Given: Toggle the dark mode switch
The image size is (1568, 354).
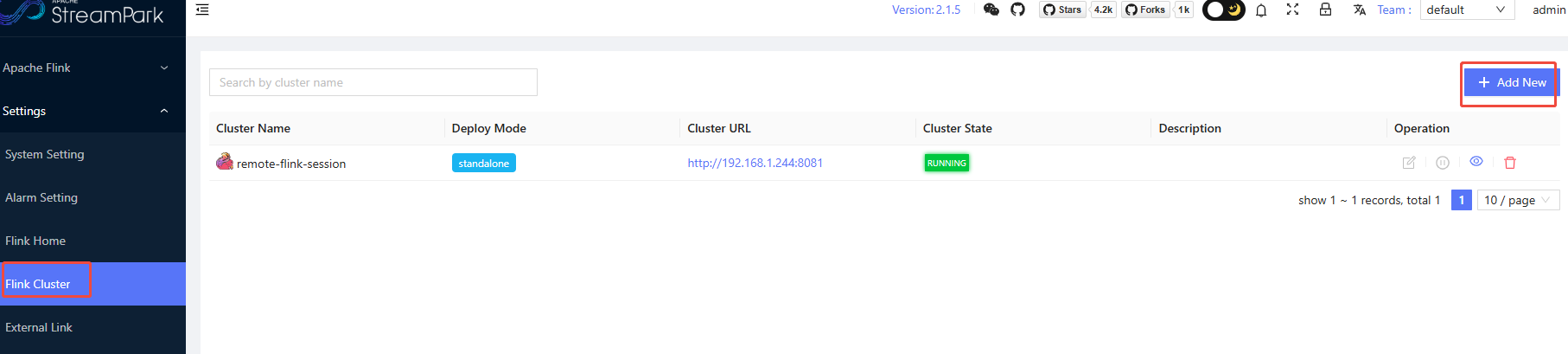Looking at the screenshot, I should (x=1223, y=10).
